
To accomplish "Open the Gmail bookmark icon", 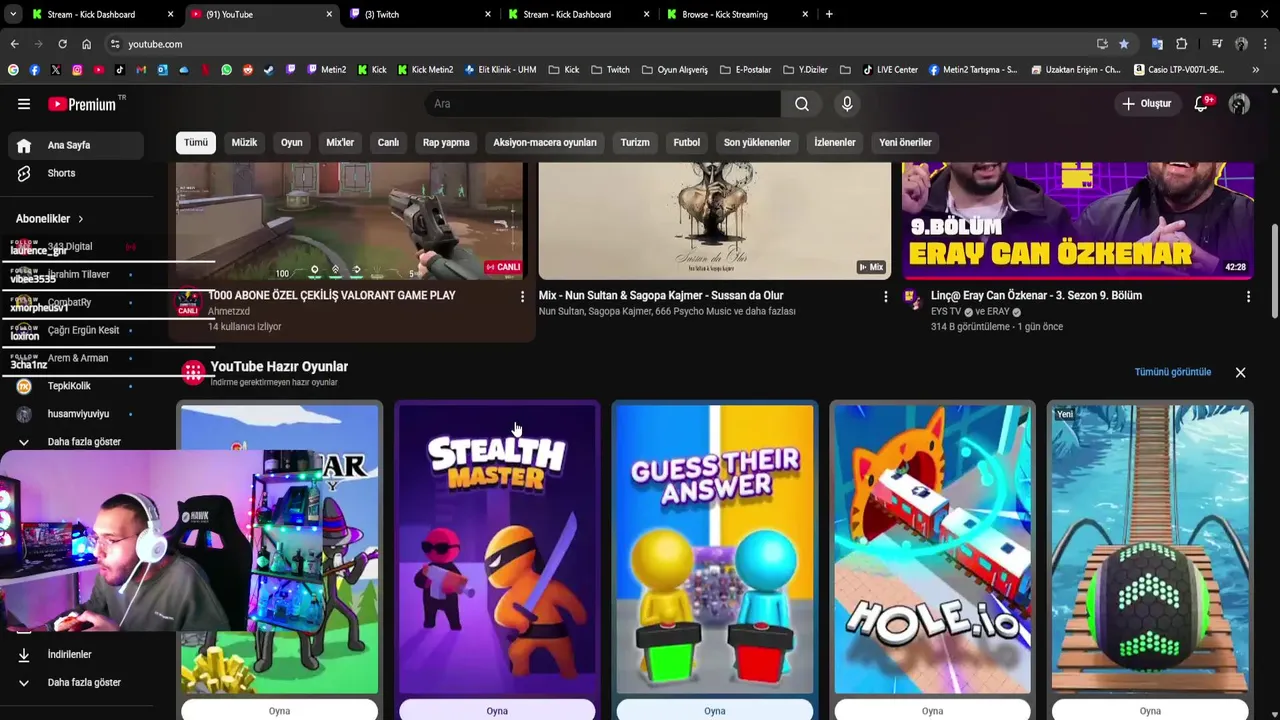I will pos(141,70).
